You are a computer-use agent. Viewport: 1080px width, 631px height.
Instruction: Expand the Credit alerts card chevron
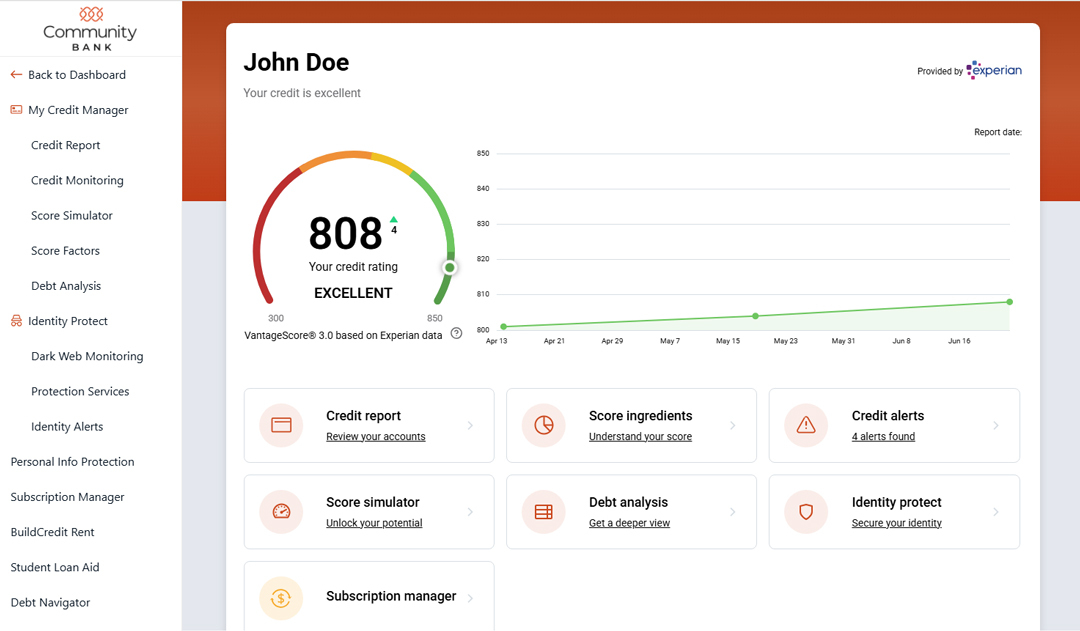point(996,426)
